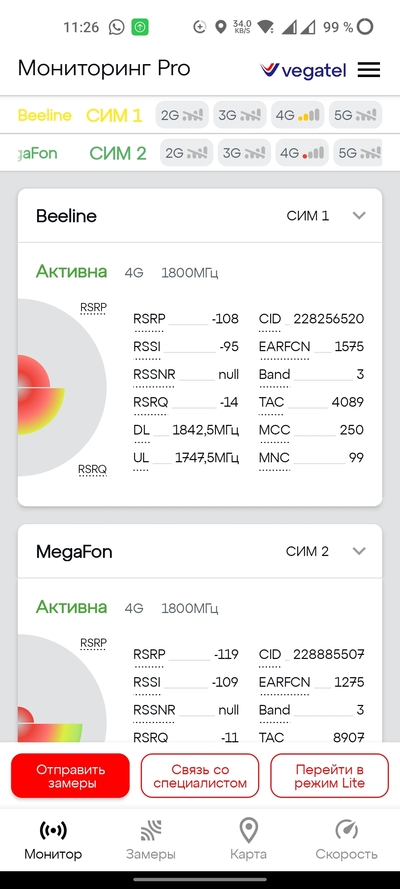Tap the Wi-Fi status bar icon

pyautogui.click(x=265, y=27)
